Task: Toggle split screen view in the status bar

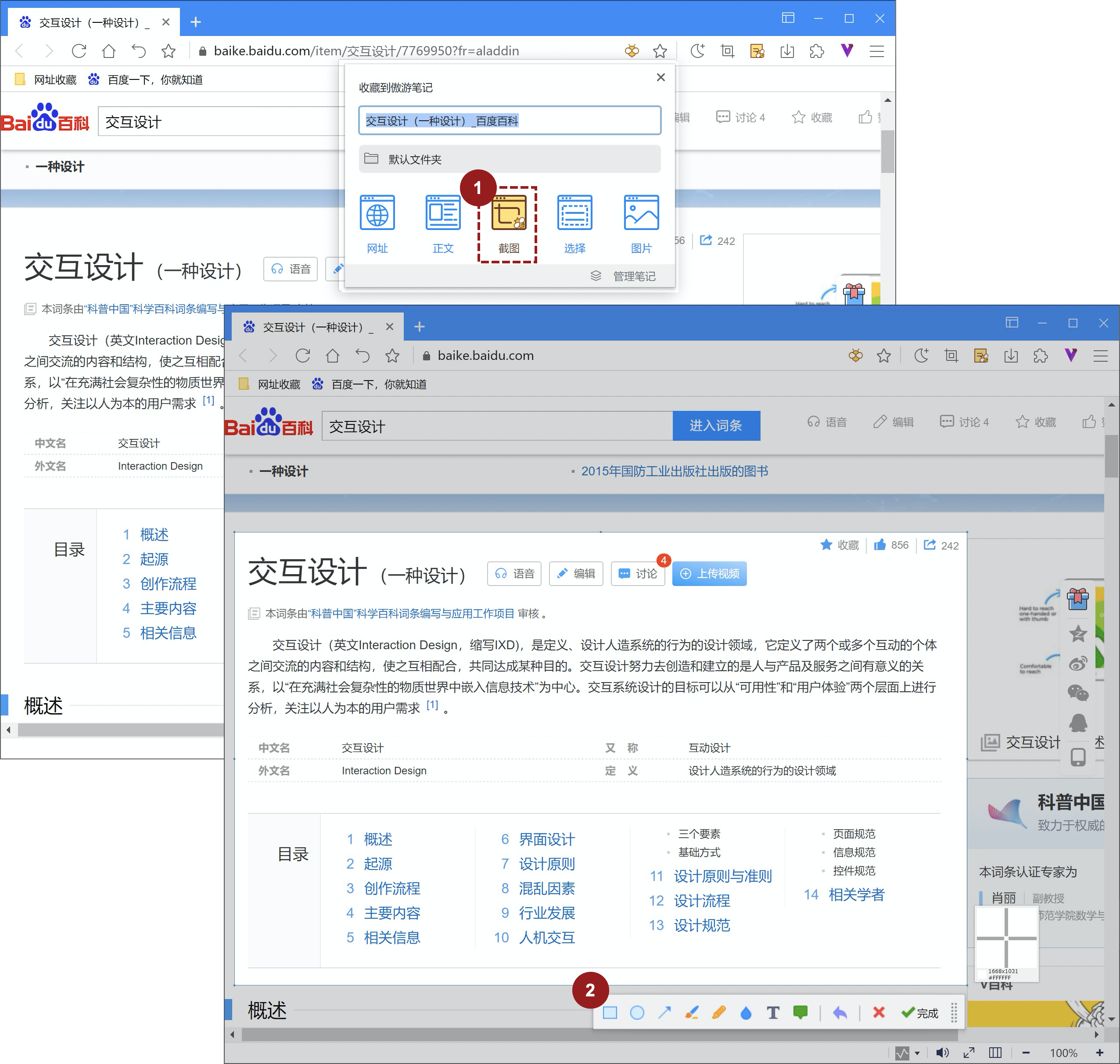Action: tap(995, 1053)
